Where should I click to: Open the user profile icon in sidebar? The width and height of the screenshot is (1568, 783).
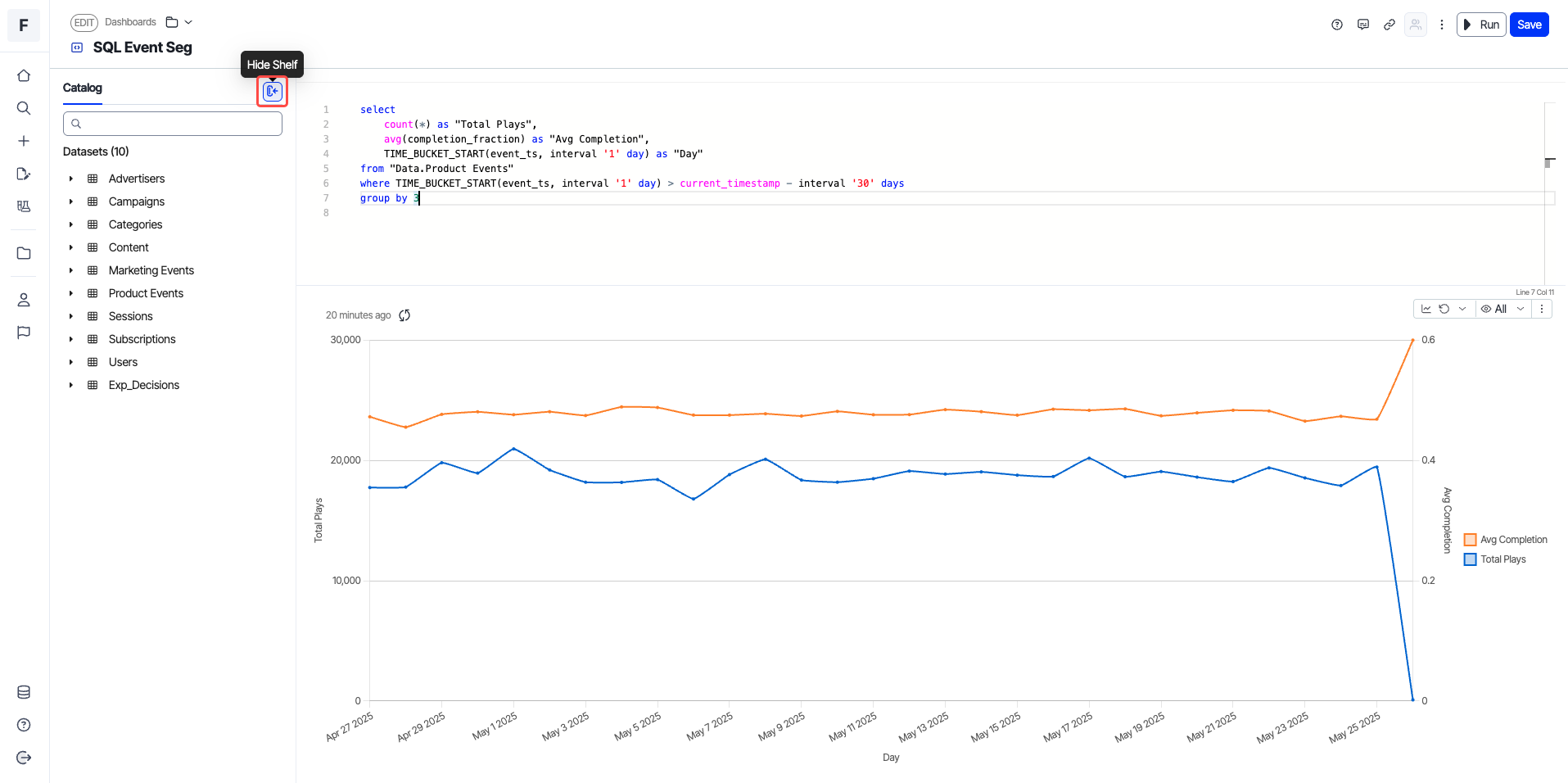pyautogui.click(x=24, y=300)
